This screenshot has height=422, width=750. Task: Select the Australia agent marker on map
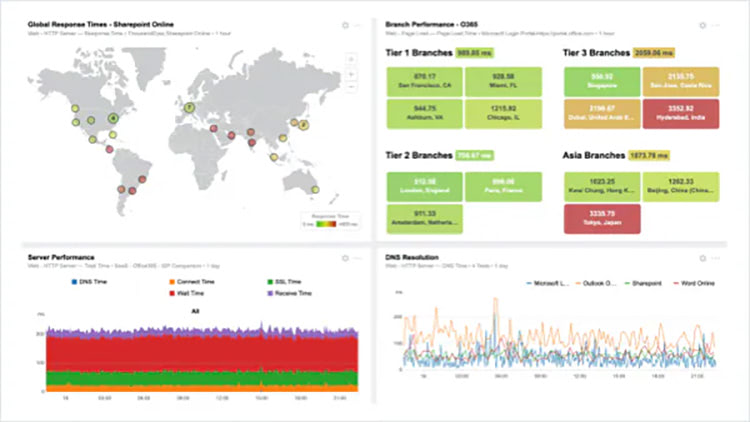tap(314, 189)
